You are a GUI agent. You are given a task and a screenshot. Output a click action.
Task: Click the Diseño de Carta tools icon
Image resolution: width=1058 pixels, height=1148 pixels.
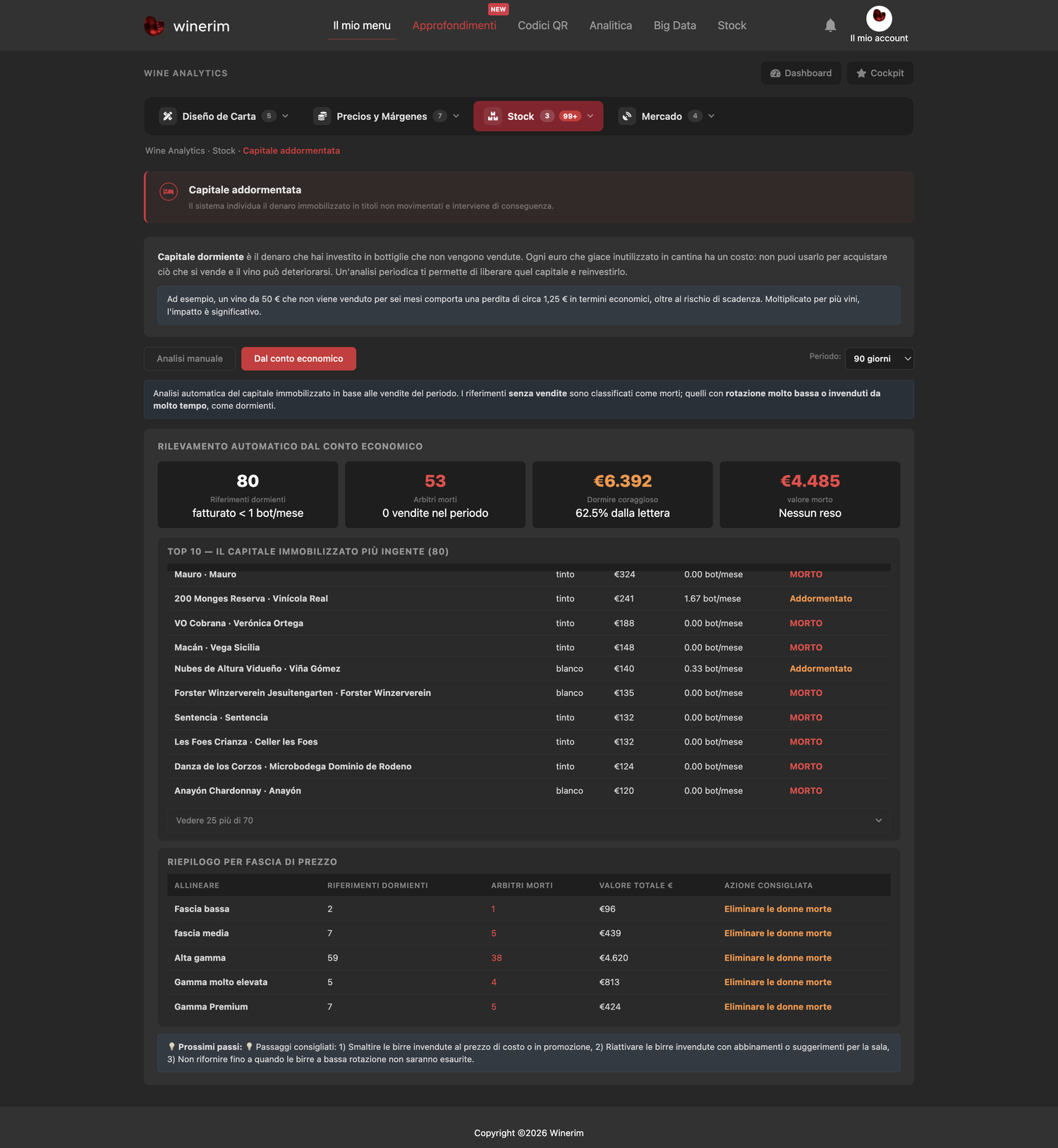168,116
